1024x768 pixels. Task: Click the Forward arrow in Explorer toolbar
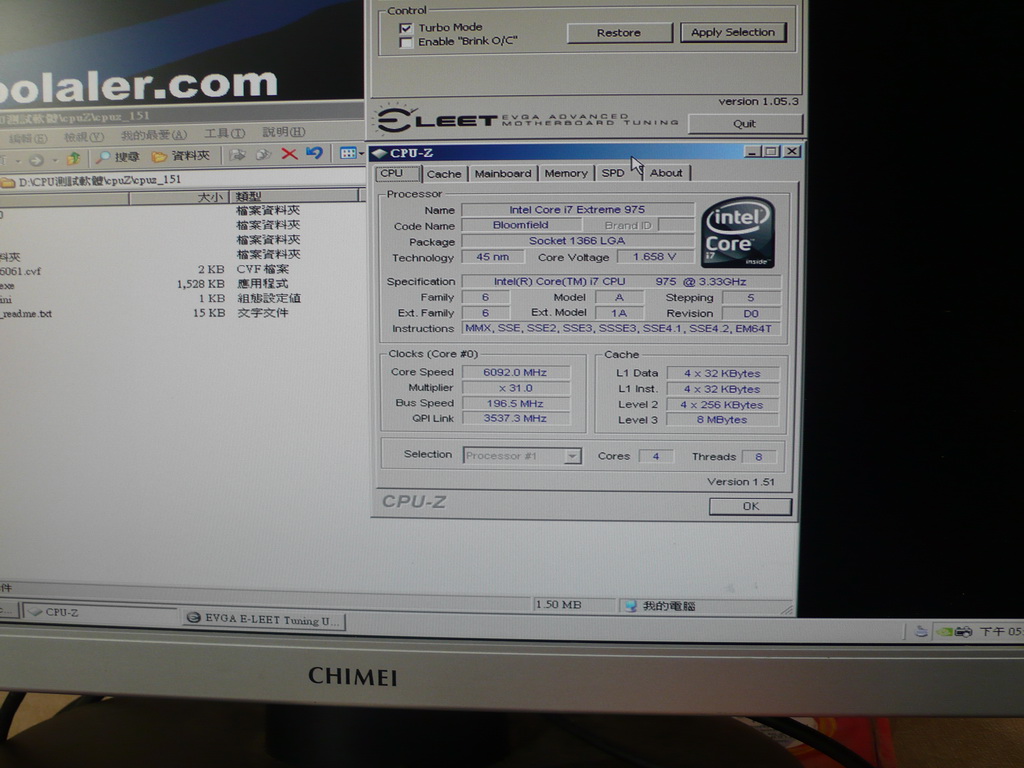[x=36, y=159]
